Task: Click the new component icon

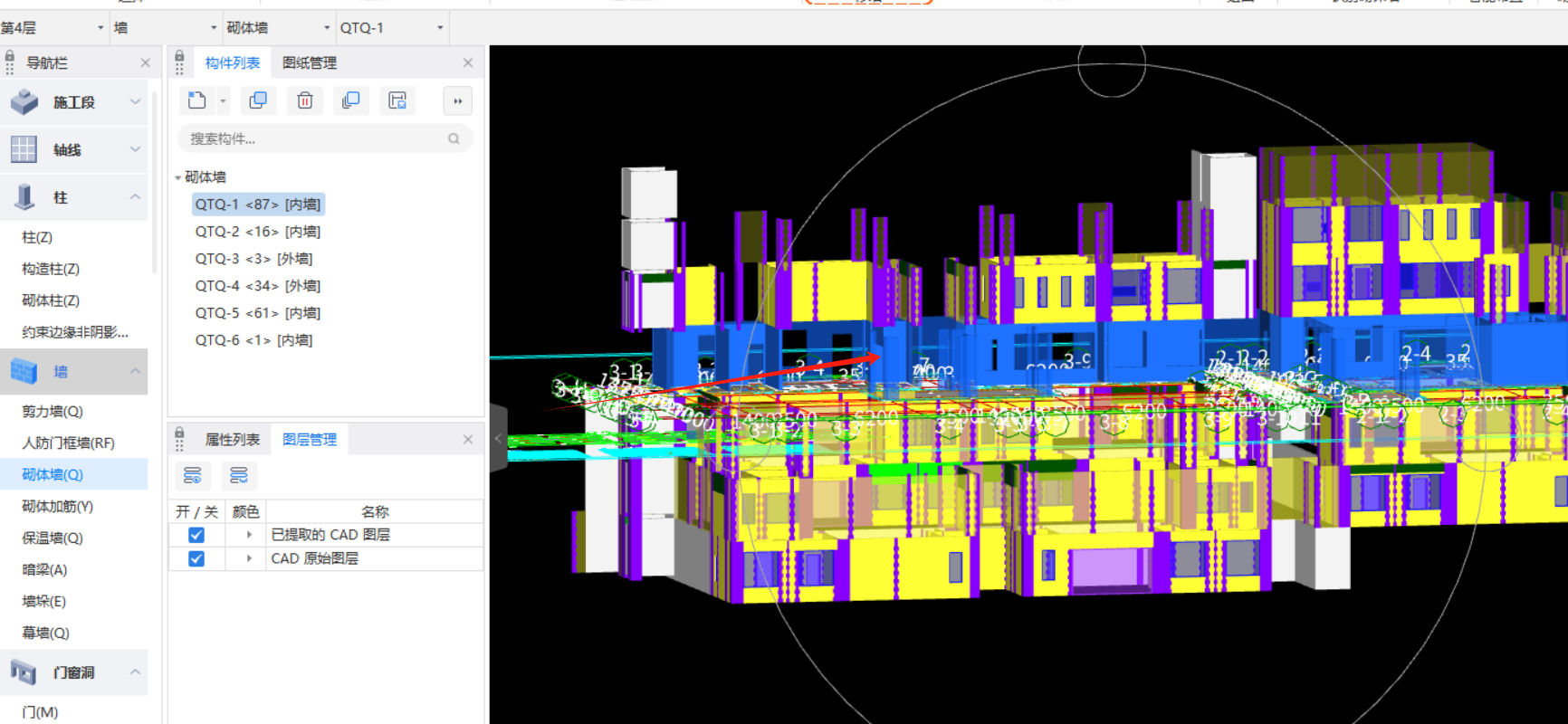Action: point(196,100)
